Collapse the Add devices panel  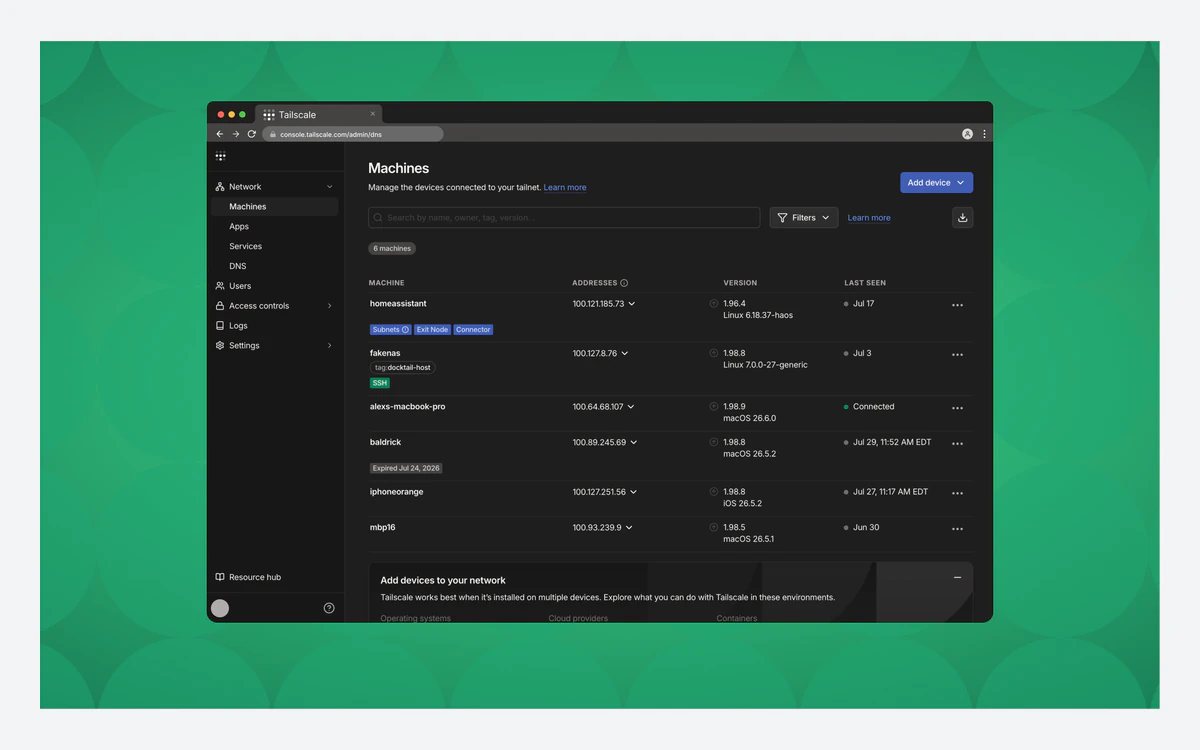(x=957, y=578)
